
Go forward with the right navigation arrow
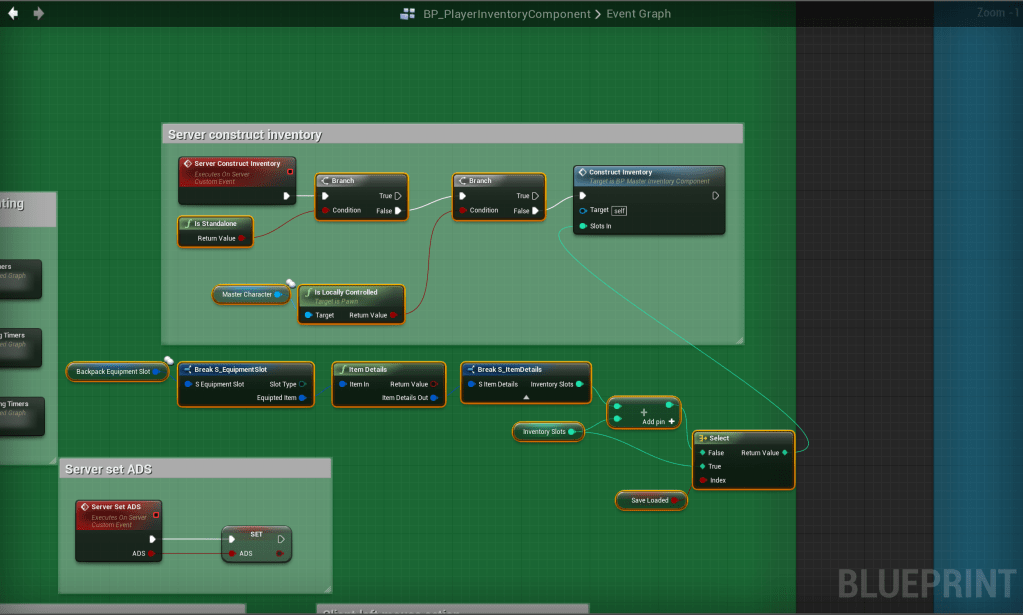click(x=38, y=13)
